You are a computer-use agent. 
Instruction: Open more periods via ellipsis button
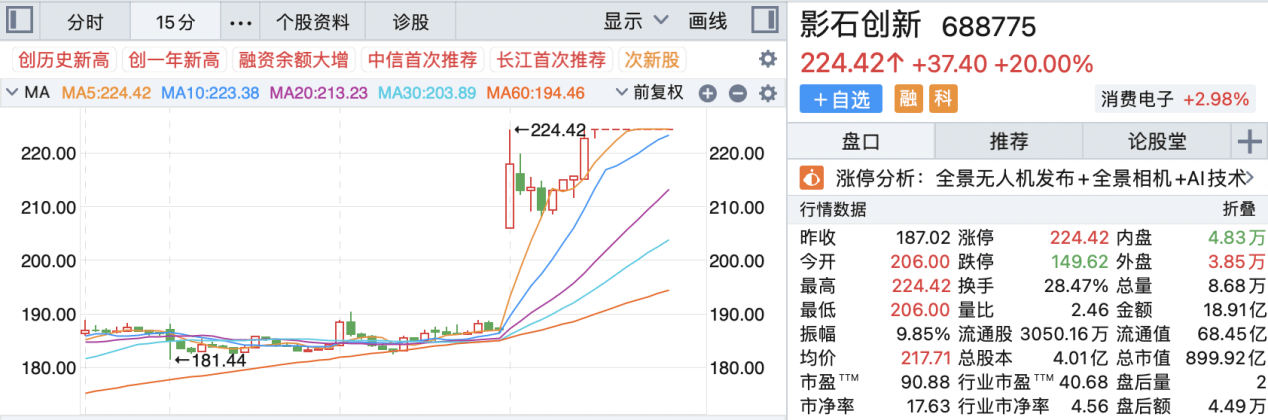point(241,20)
